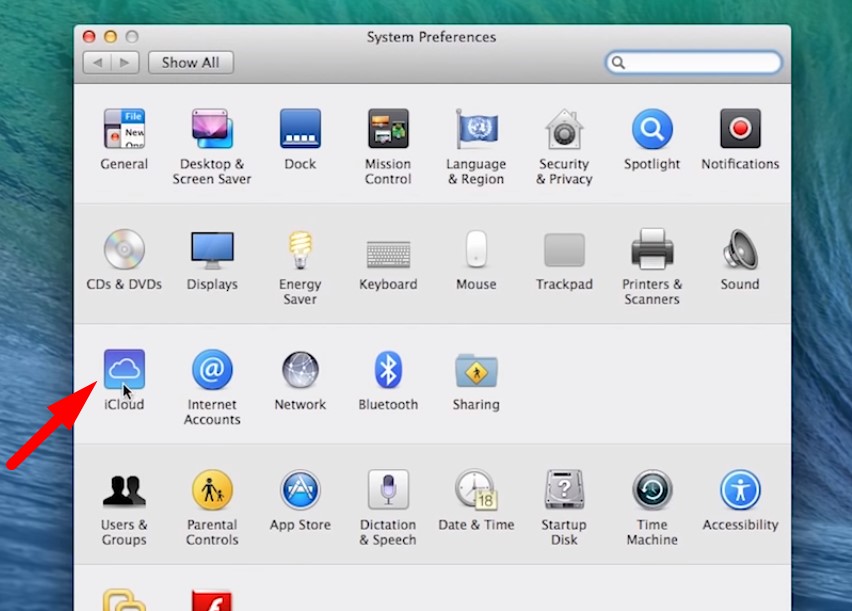Screen dimensions: 852x611
Task: Select the Sharing folder icon
Action: pyautogui.click(x=476, y=370)
